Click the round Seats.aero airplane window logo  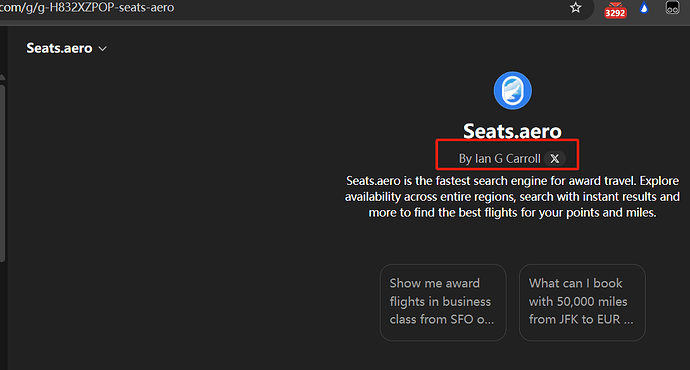(x=513, y=91)
